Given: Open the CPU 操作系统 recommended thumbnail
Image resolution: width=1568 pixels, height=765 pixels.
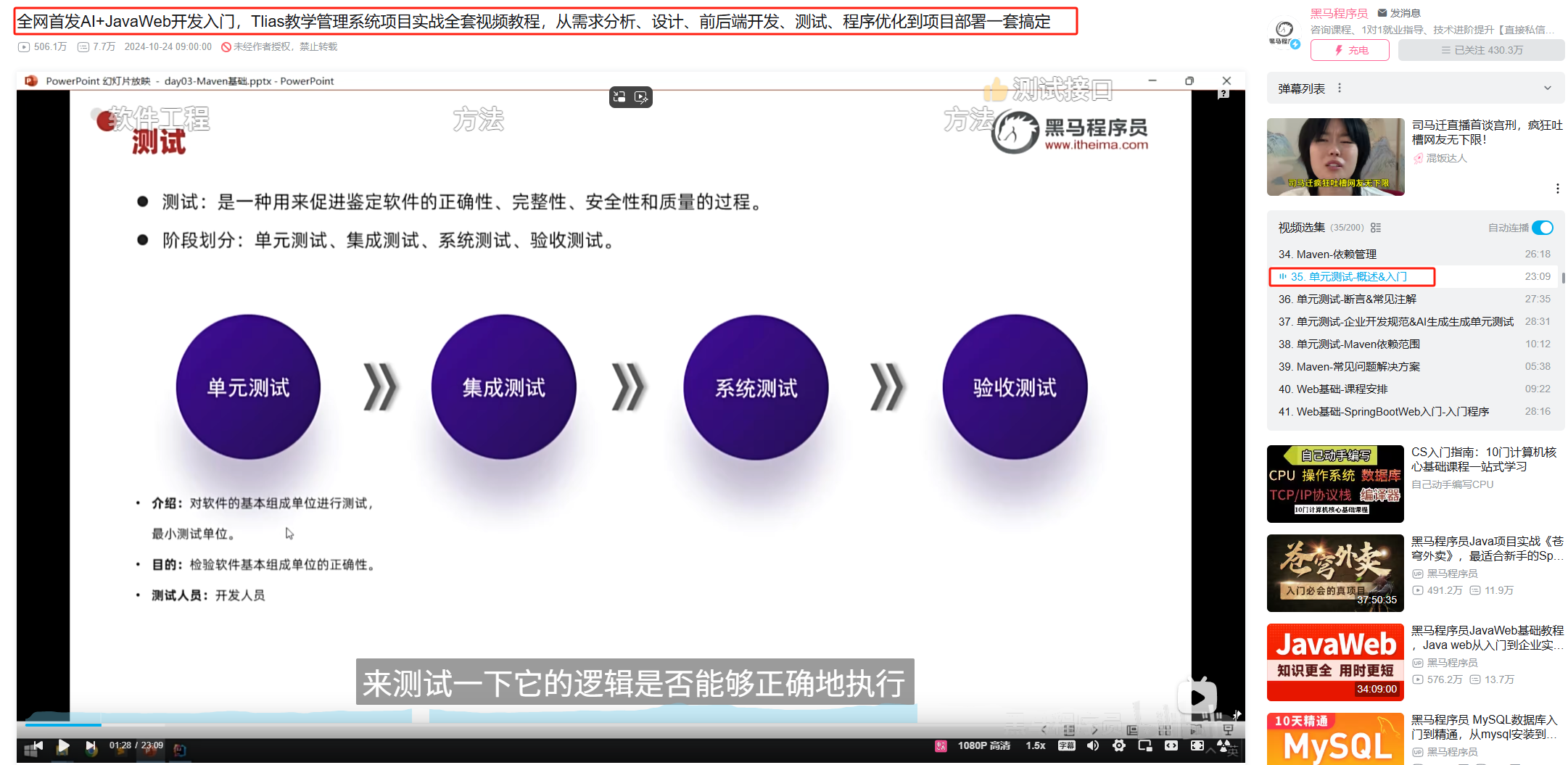Looking at the screenshot, I should (x=1335, y=484).
